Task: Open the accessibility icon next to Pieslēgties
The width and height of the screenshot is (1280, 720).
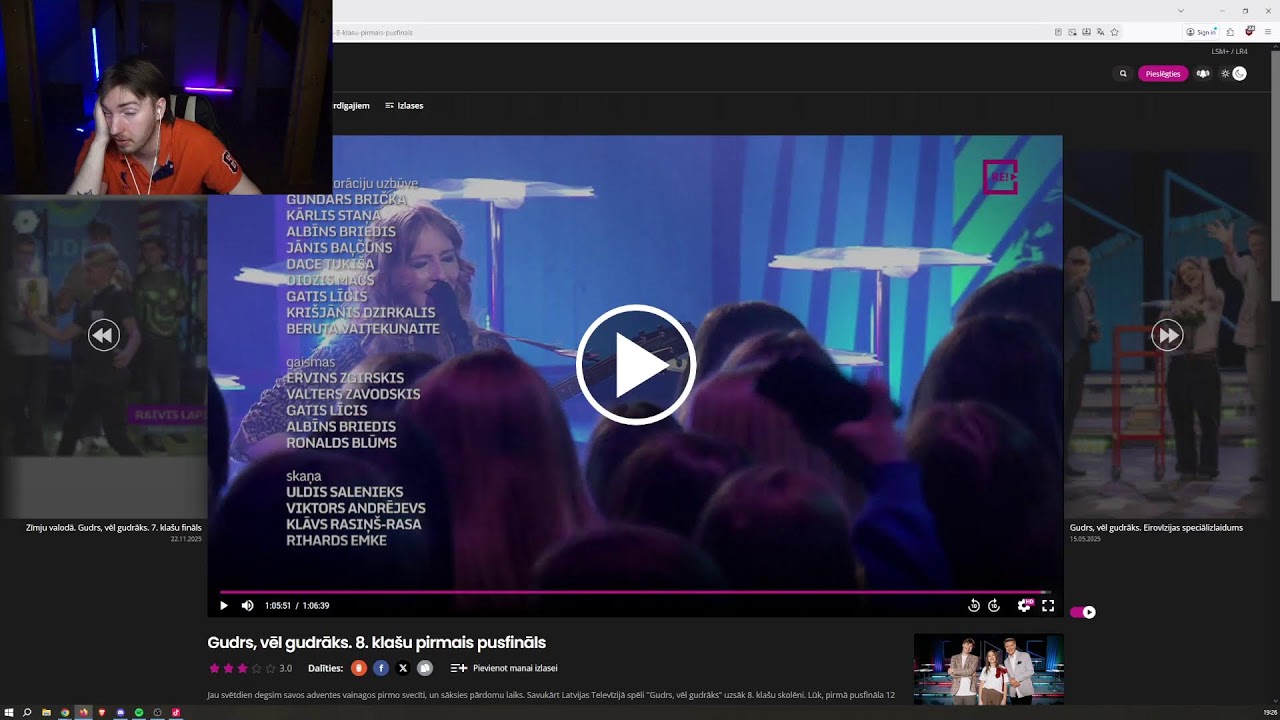Action: click(x=1203, y=73)
